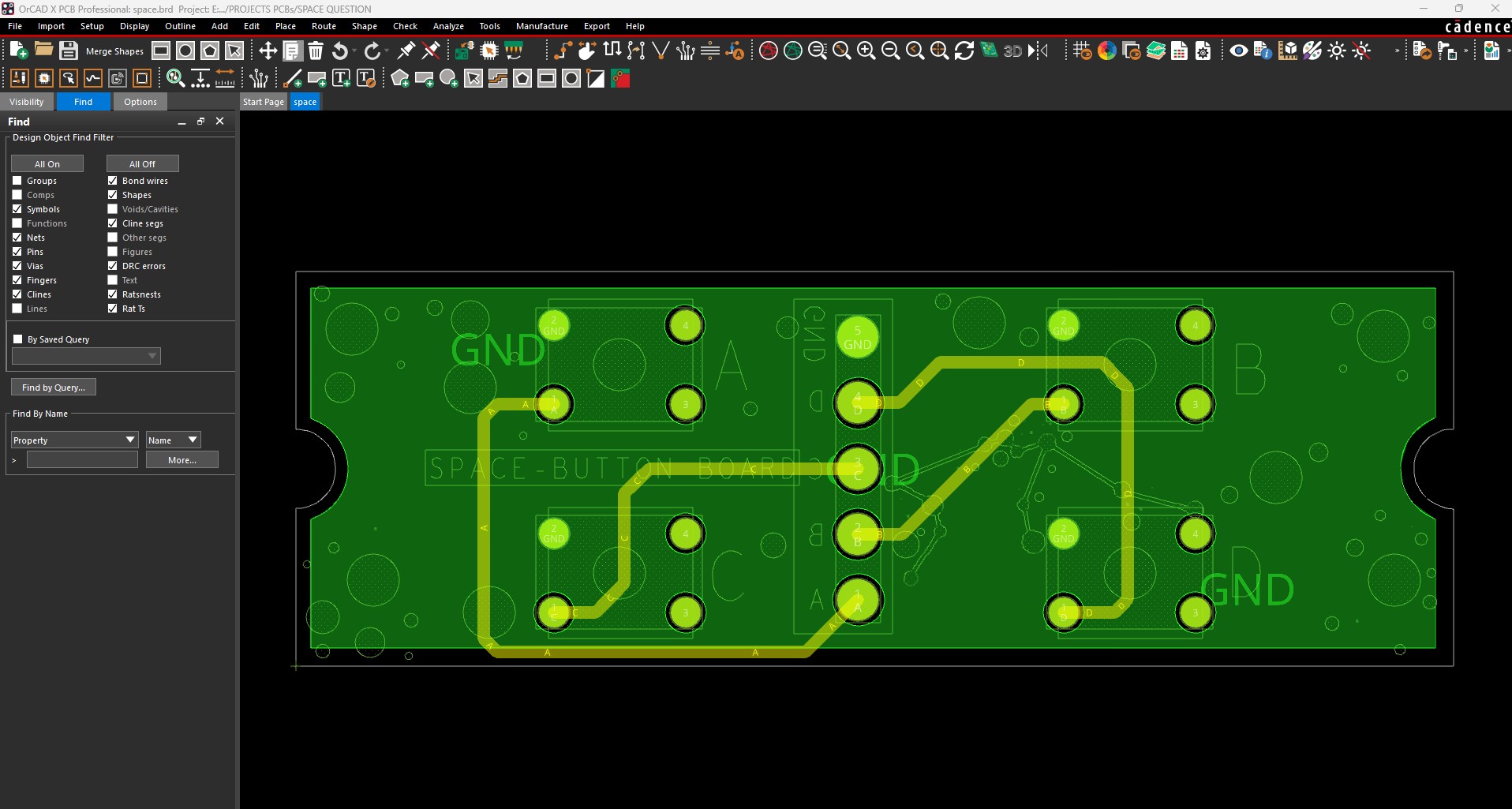Switch to the Visibility tab

pyautogui.click(x=27, y=102)
